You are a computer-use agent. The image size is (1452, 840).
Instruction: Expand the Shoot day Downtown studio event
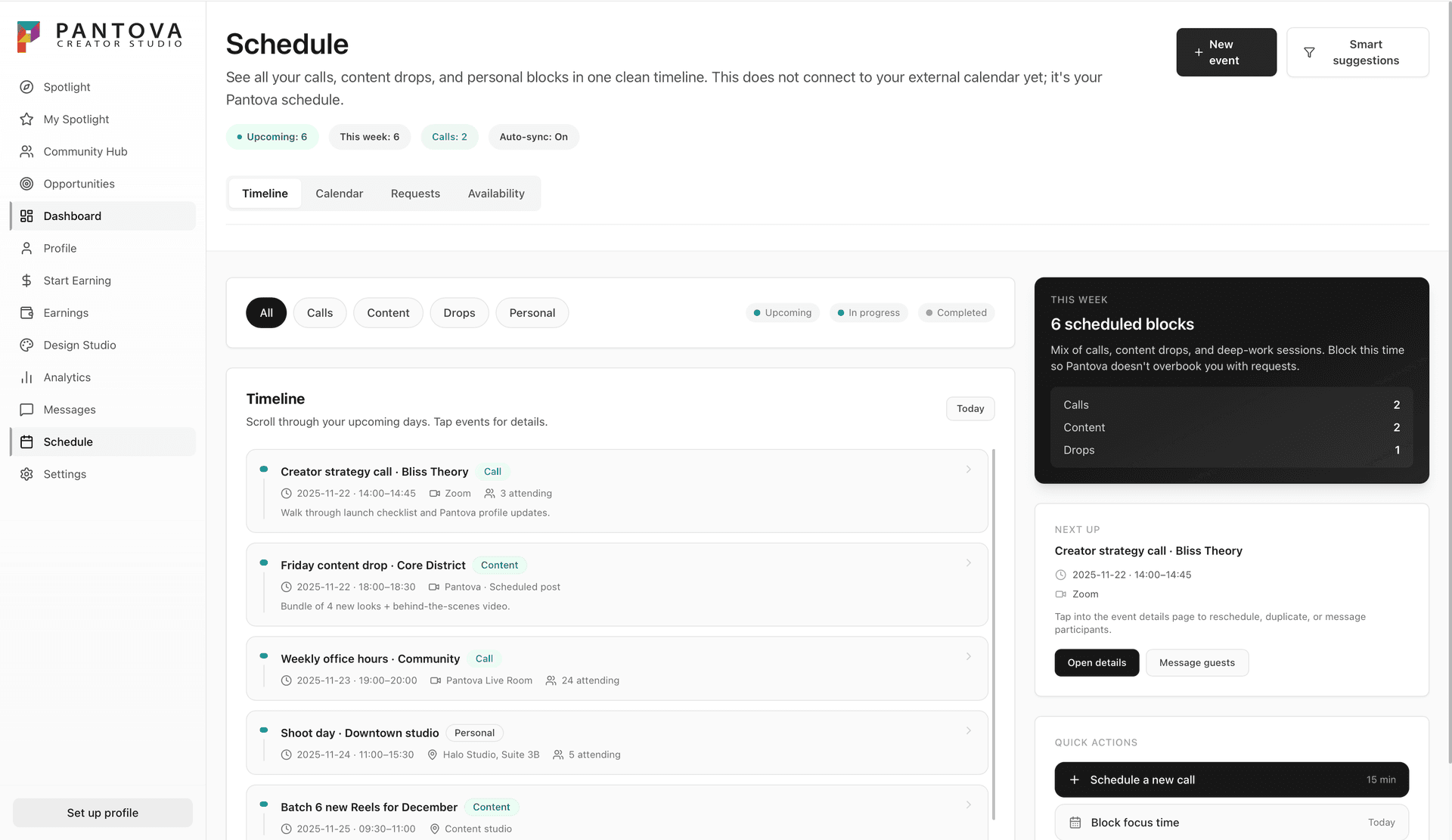tap(969, 730)
